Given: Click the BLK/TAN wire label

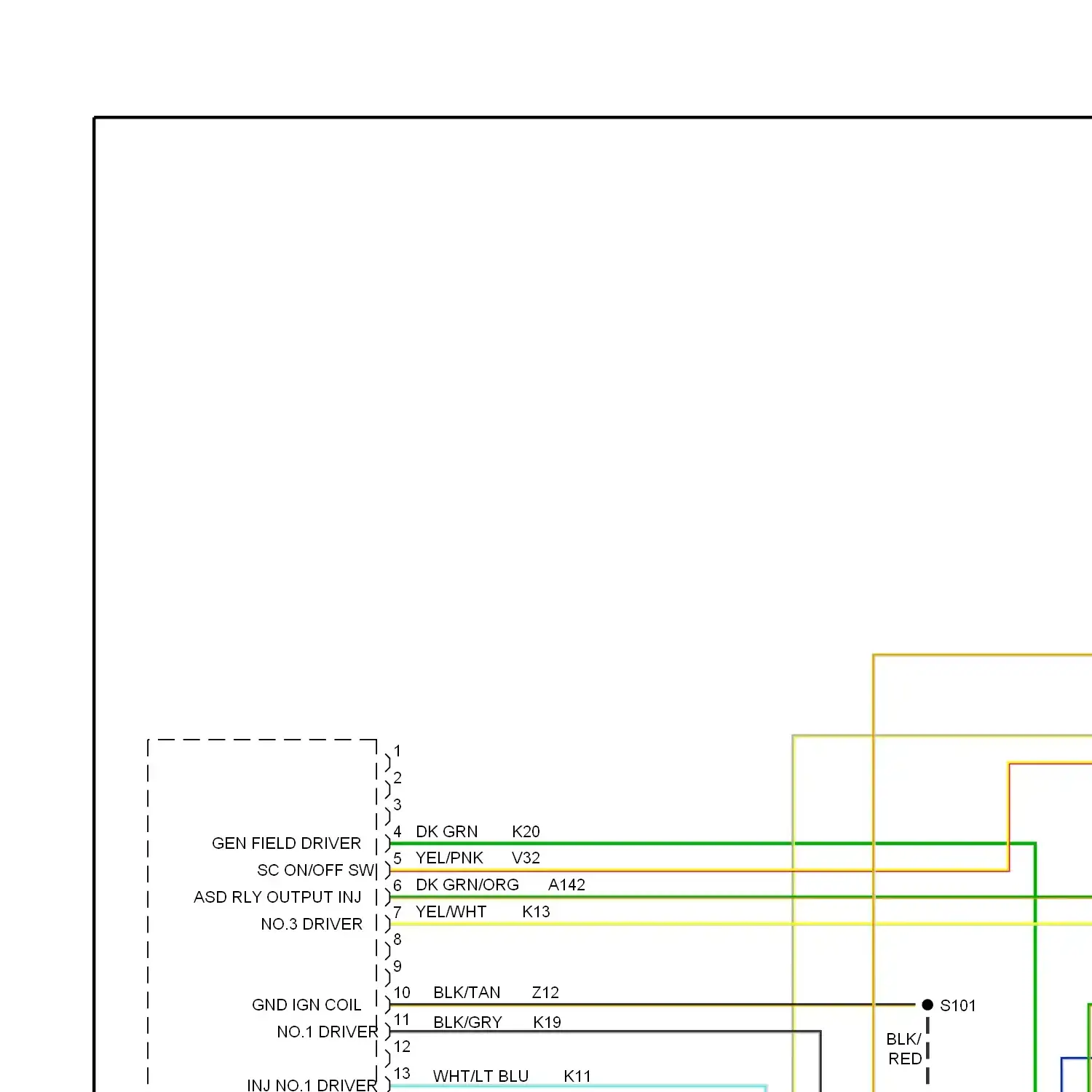Looking at the screenshot, I should click(x=467, y=992).
